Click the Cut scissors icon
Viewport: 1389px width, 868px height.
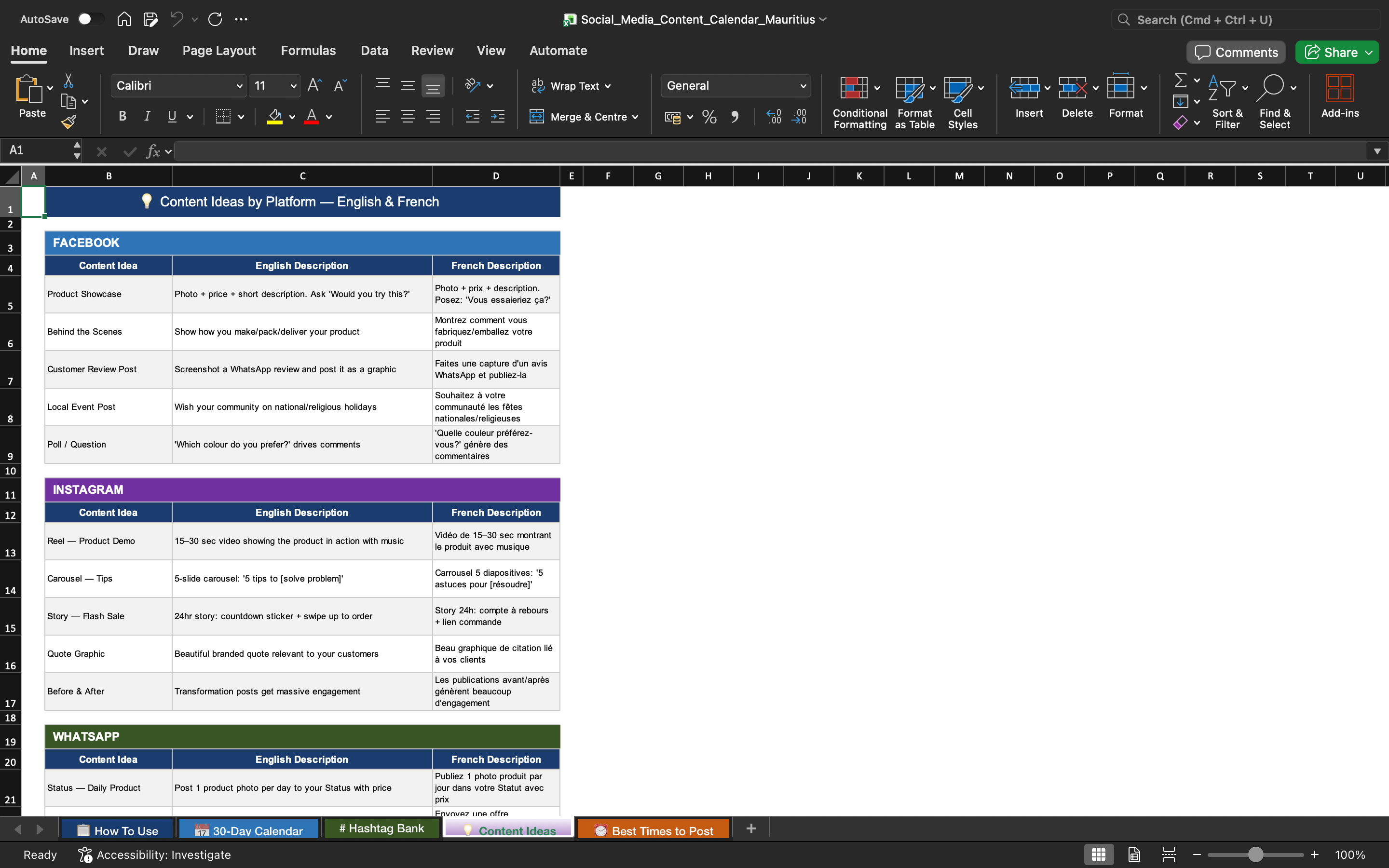tap(68, 81)
